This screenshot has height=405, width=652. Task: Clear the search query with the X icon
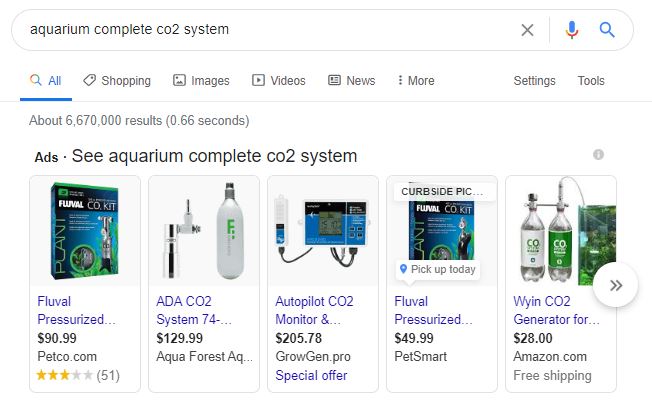coord(527,30)
